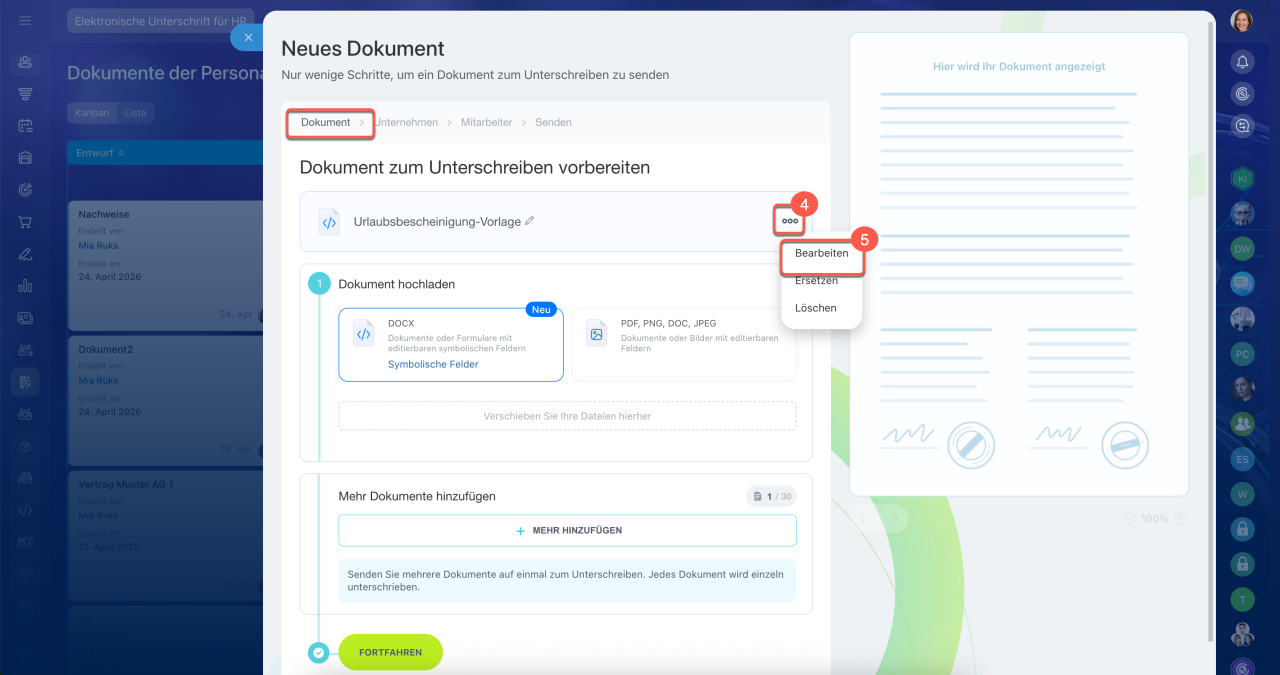Open the three-dot document options menu
1280x675 pixels.
coord(790,221)
